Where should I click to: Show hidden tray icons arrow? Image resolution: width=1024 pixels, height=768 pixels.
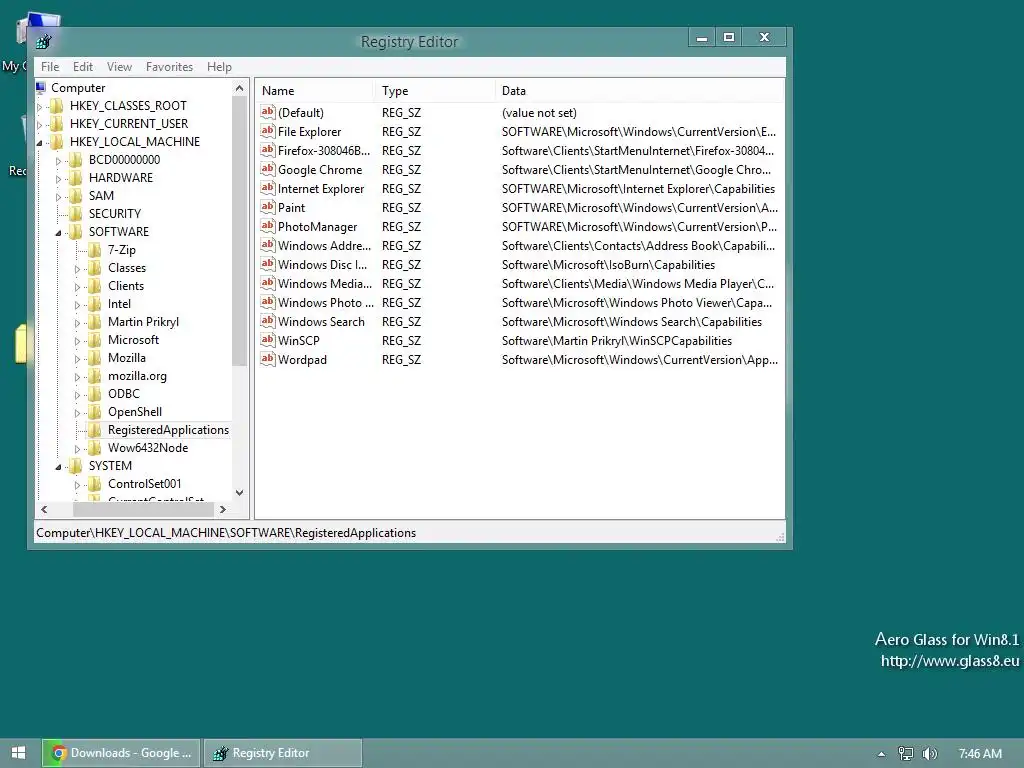(x=882, y=754)
